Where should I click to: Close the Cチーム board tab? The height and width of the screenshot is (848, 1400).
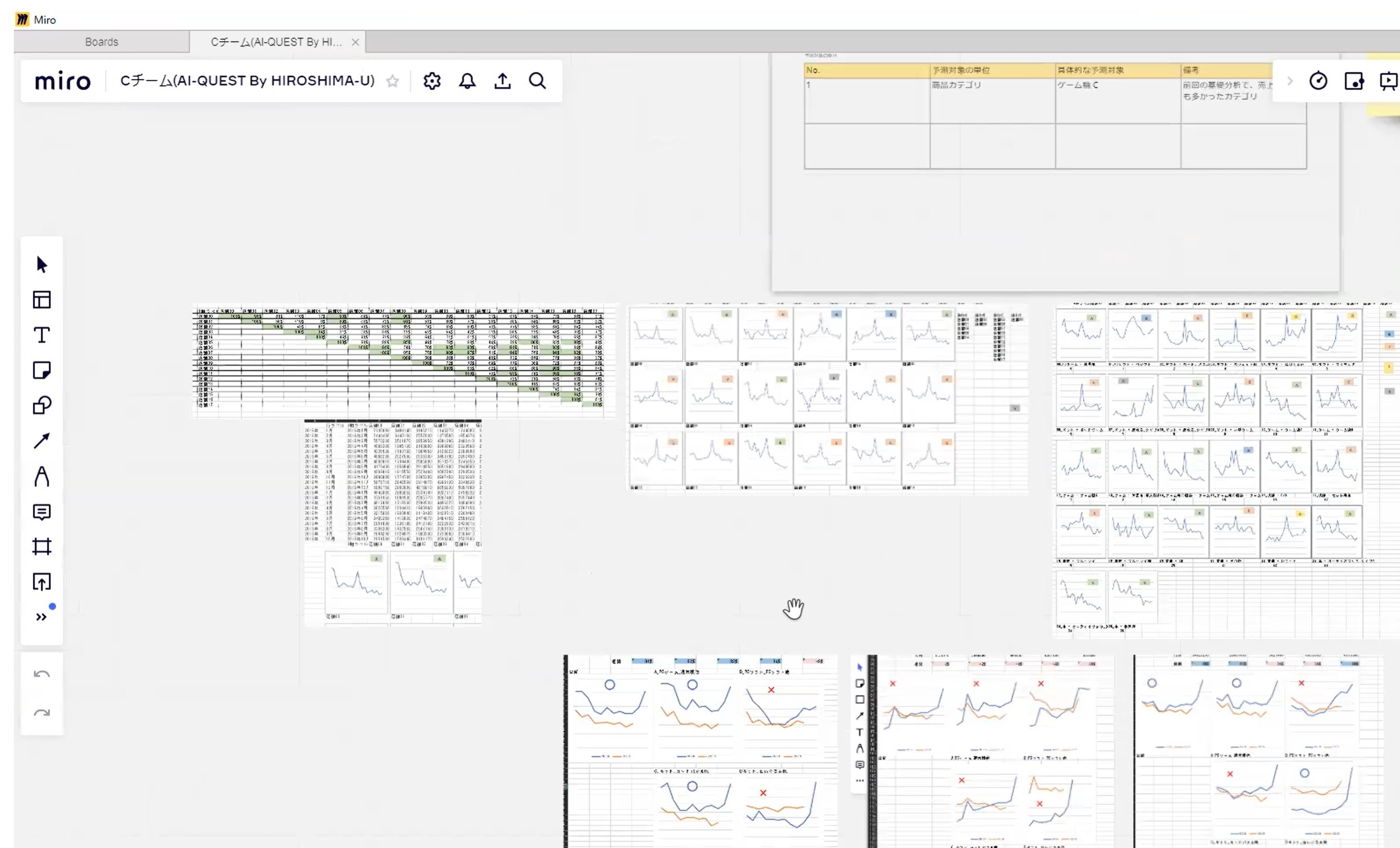[x=355, y=42]
